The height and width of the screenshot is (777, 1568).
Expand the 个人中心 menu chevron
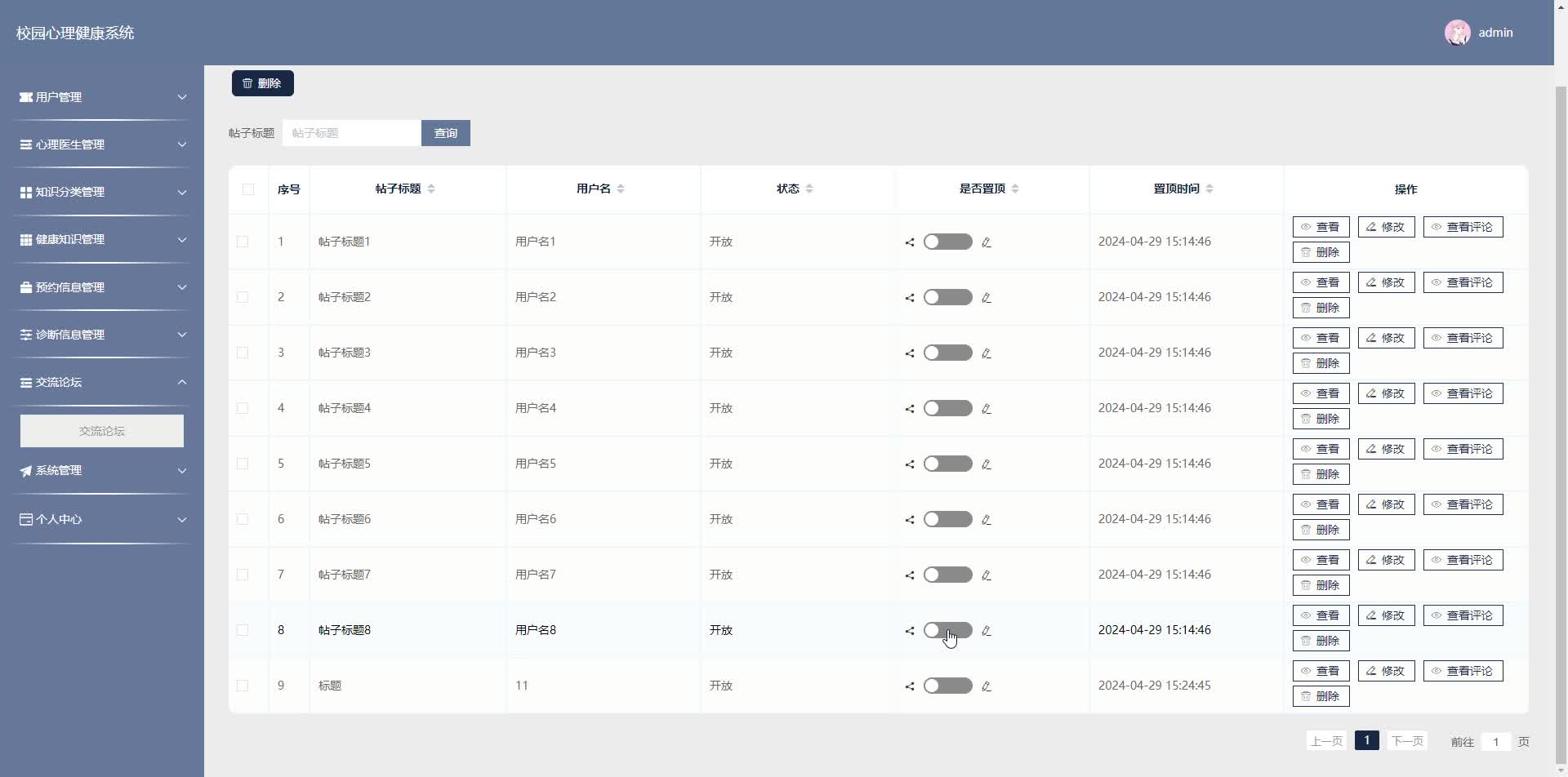click(182, 519)
